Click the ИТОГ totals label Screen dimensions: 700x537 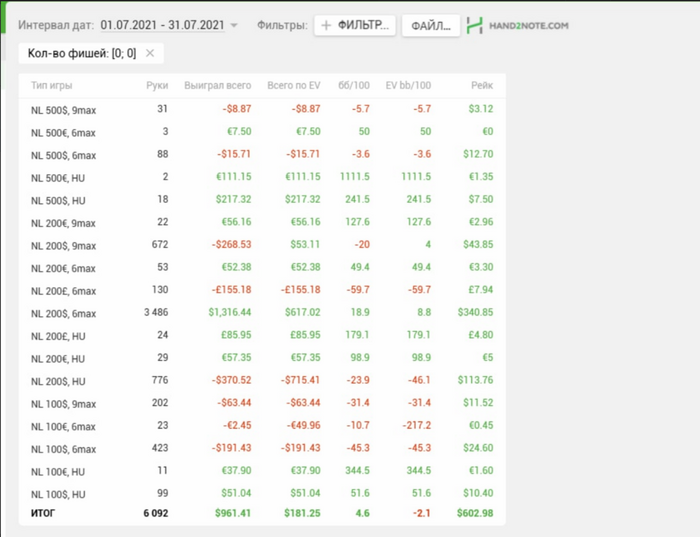tap(43, 513)
